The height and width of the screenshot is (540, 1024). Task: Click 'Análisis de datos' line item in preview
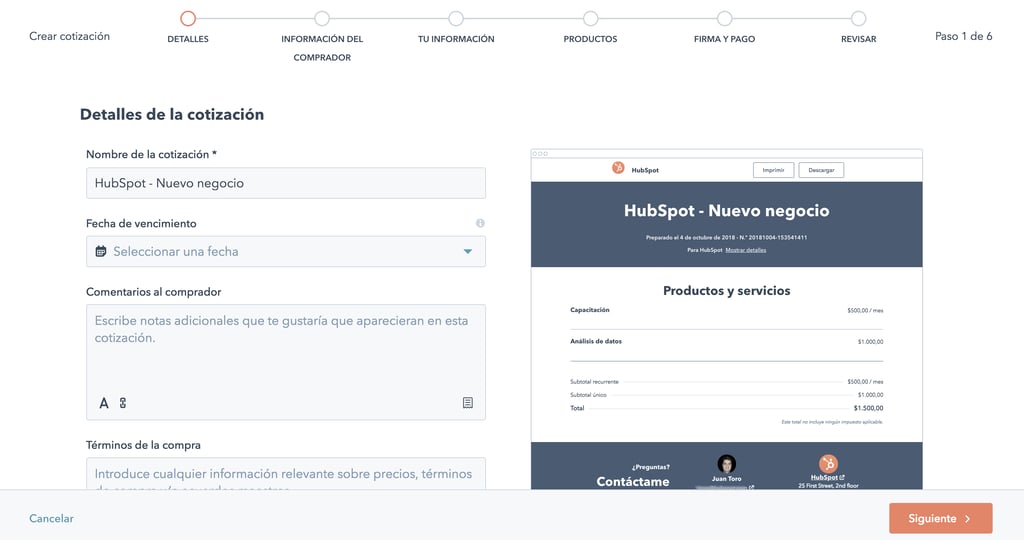596,341
